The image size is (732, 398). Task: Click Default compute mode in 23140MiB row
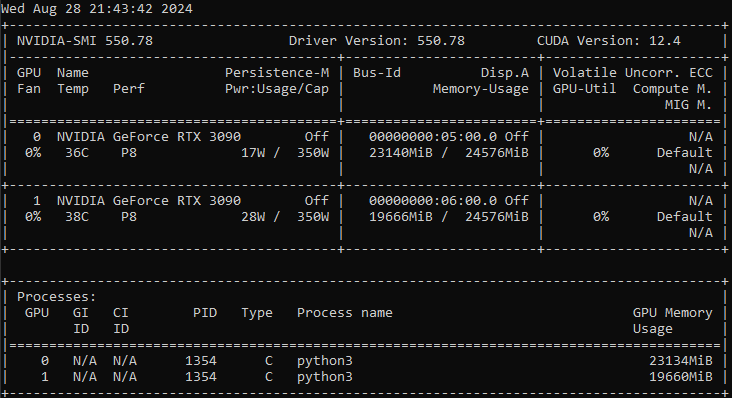(685, 153)
